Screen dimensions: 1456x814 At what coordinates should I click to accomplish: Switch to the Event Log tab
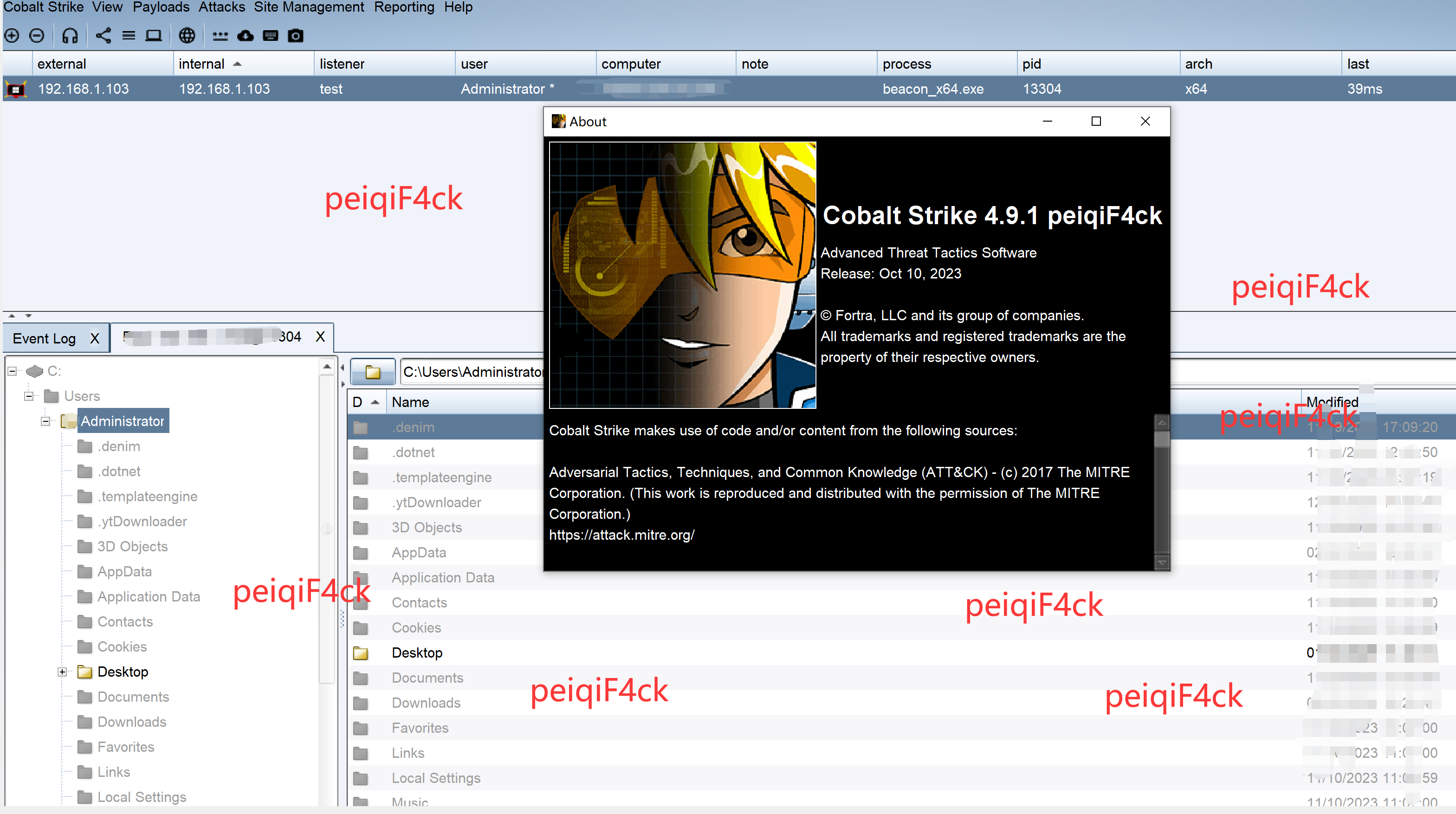pyautogui.click(x=44, y=338)
